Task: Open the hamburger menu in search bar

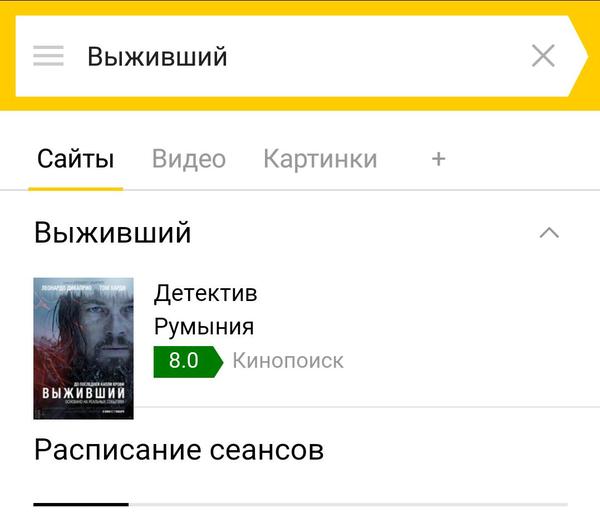Action: point(48,56)
